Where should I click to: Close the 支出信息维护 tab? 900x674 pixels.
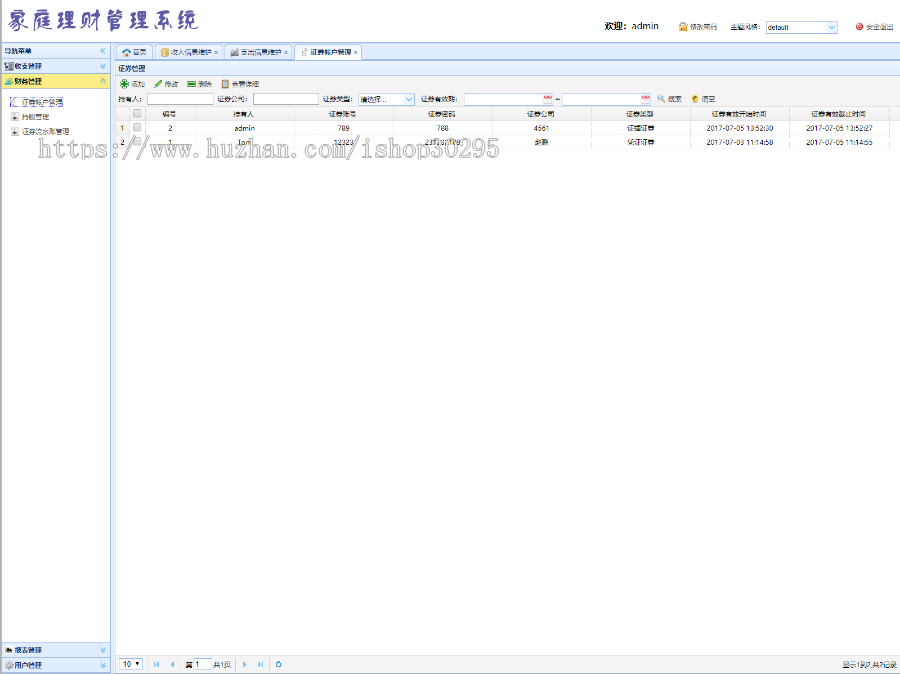(x=286, y=52)
